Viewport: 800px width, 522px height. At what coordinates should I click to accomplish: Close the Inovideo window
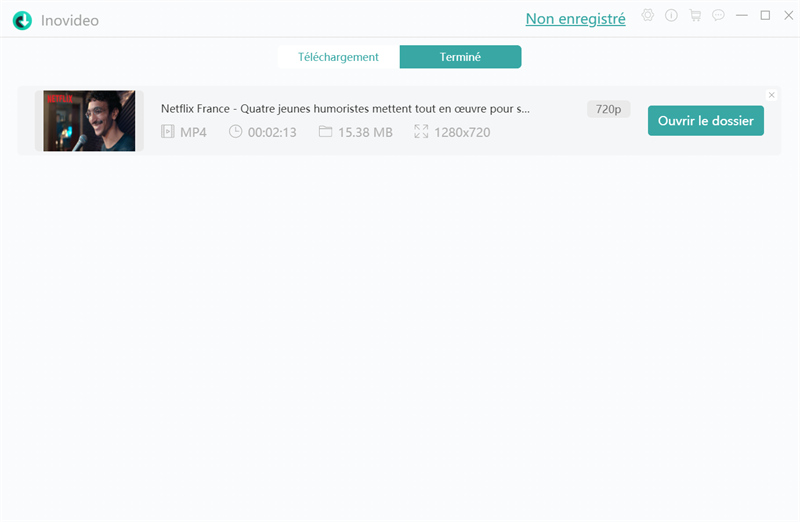click(x=789, y=15)
